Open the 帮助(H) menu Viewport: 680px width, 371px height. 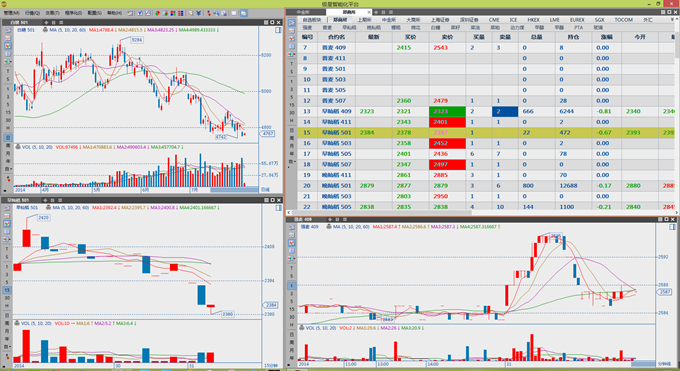coord(114,13)
